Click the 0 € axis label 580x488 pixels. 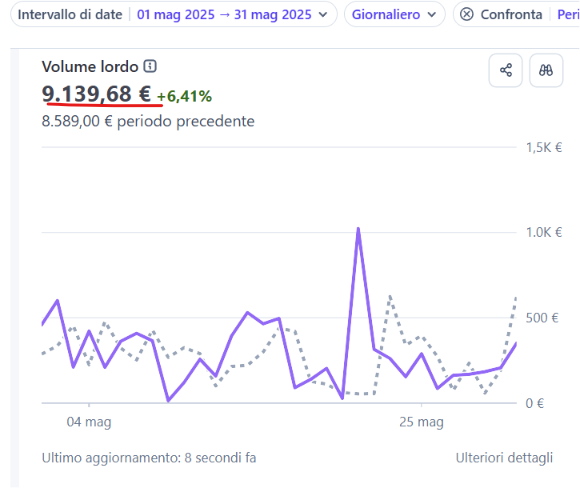click(x=535, y=403)
